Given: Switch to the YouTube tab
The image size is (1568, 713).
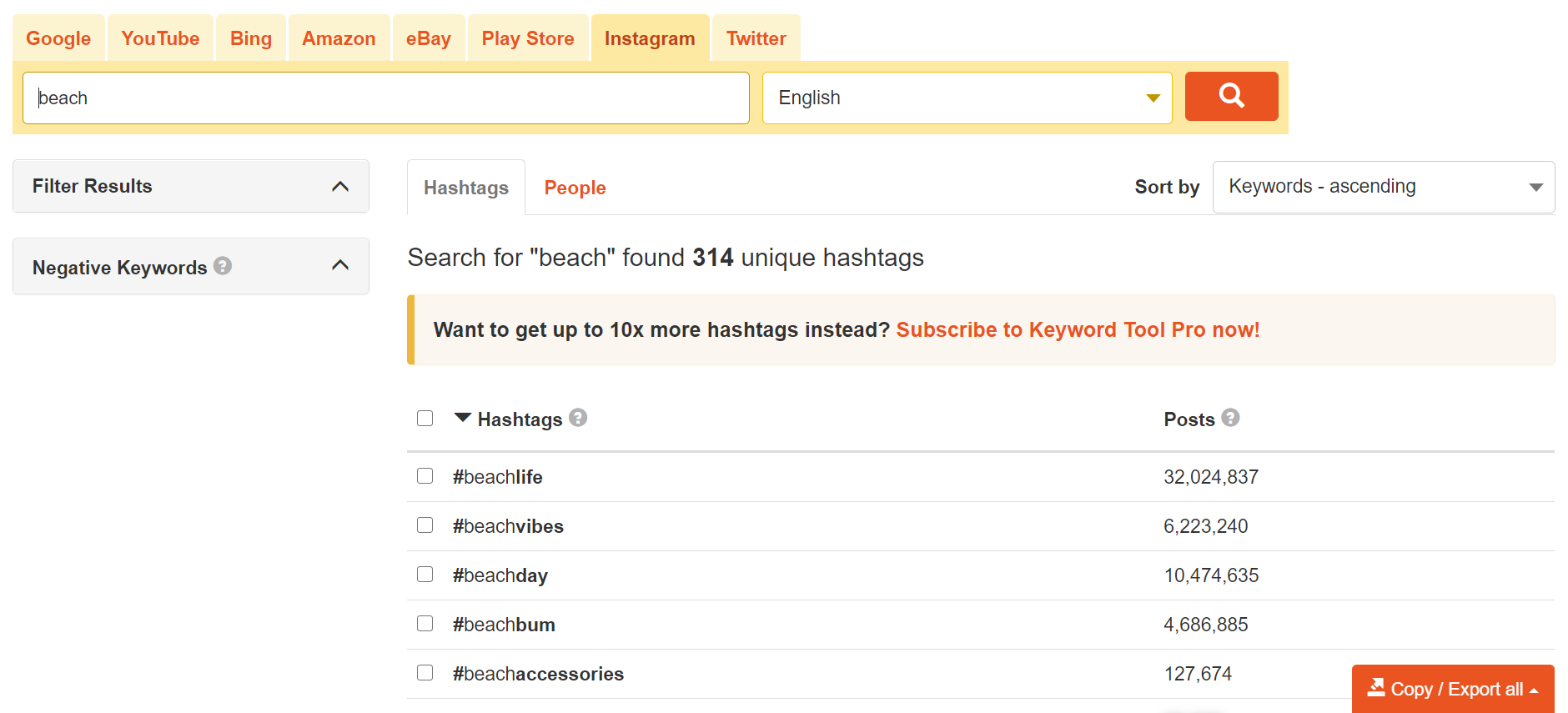Looking at the screenshot, I should point(160,38).
